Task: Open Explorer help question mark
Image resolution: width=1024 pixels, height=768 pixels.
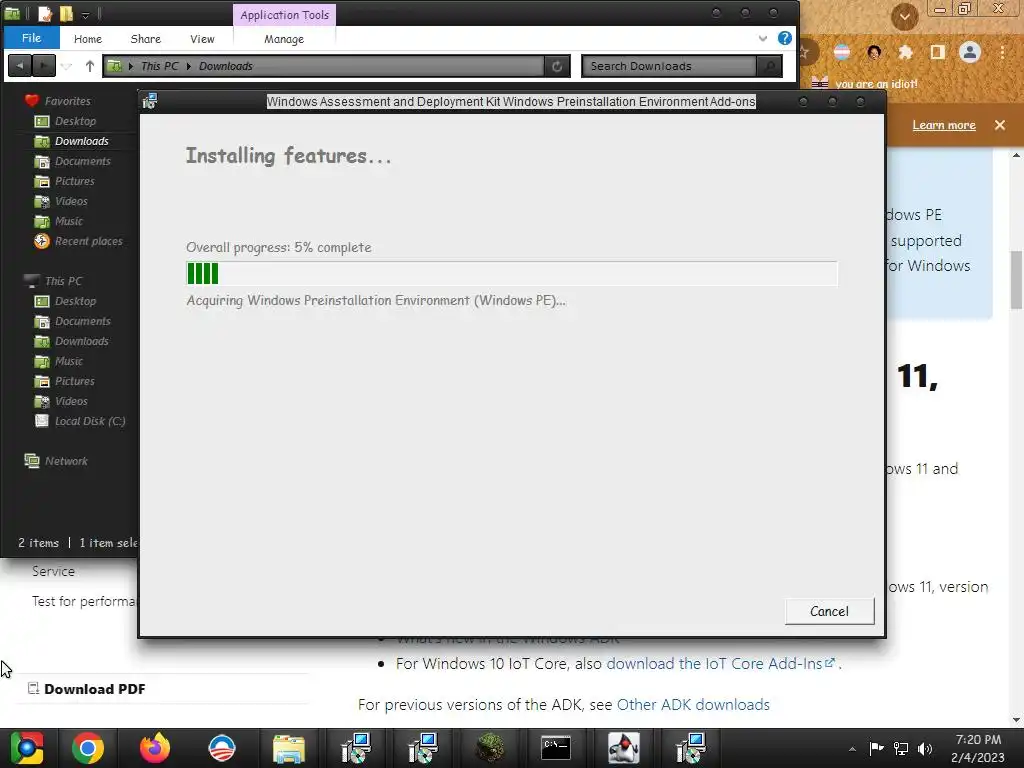Action: 784,38
